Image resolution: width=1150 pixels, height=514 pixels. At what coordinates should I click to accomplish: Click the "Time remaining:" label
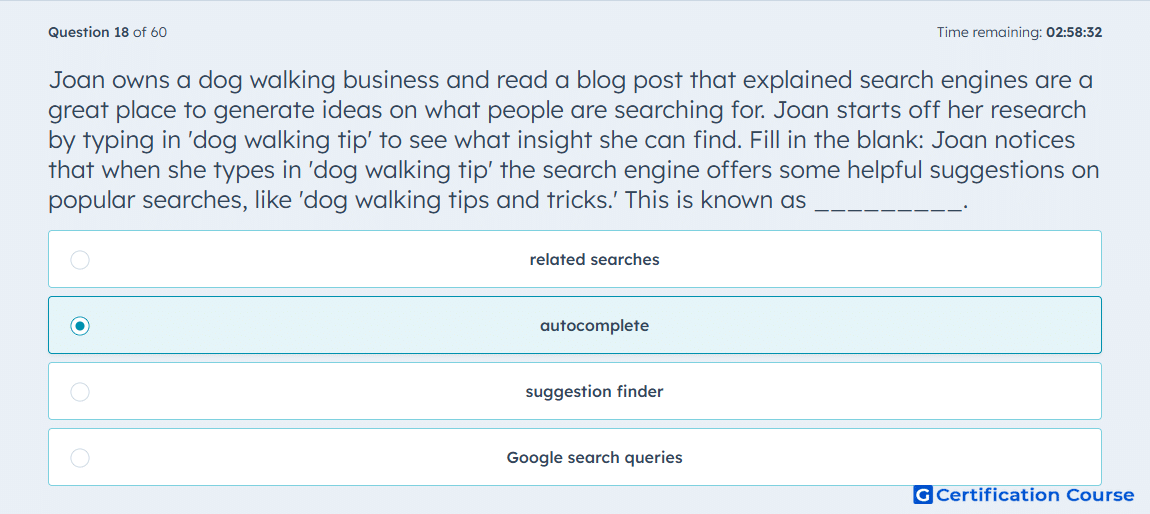click(x=989, y=32)
